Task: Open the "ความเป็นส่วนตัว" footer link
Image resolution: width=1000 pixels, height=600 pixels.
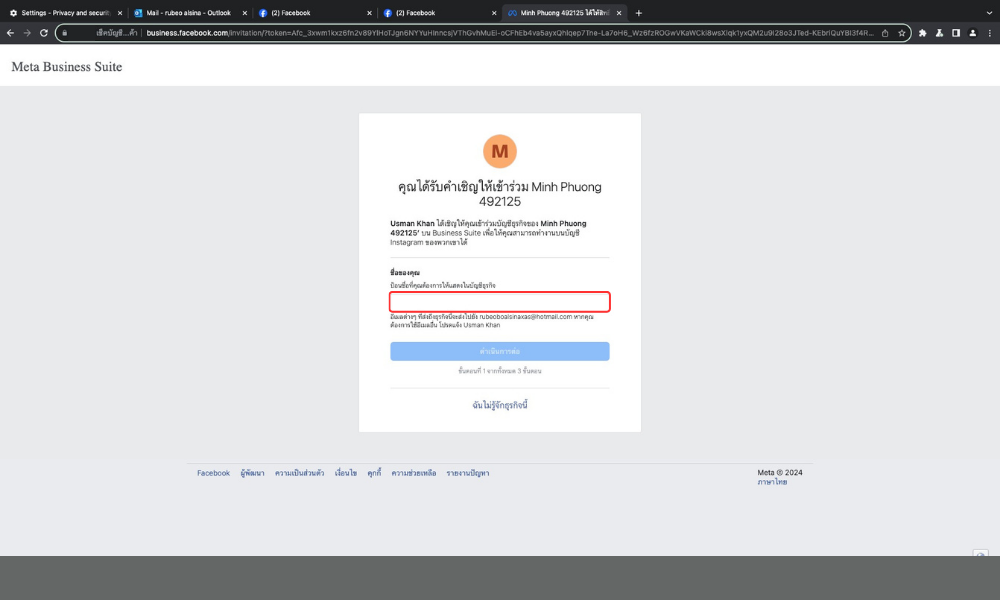Action: coord(299,473)
